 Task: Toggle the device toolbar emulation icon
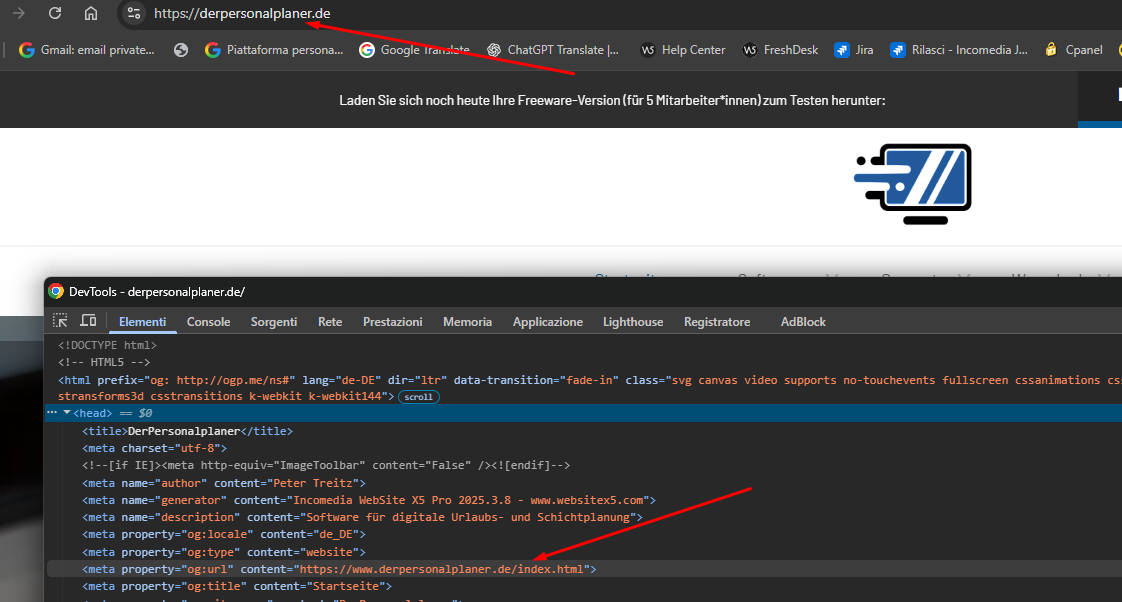click(88, 321)
